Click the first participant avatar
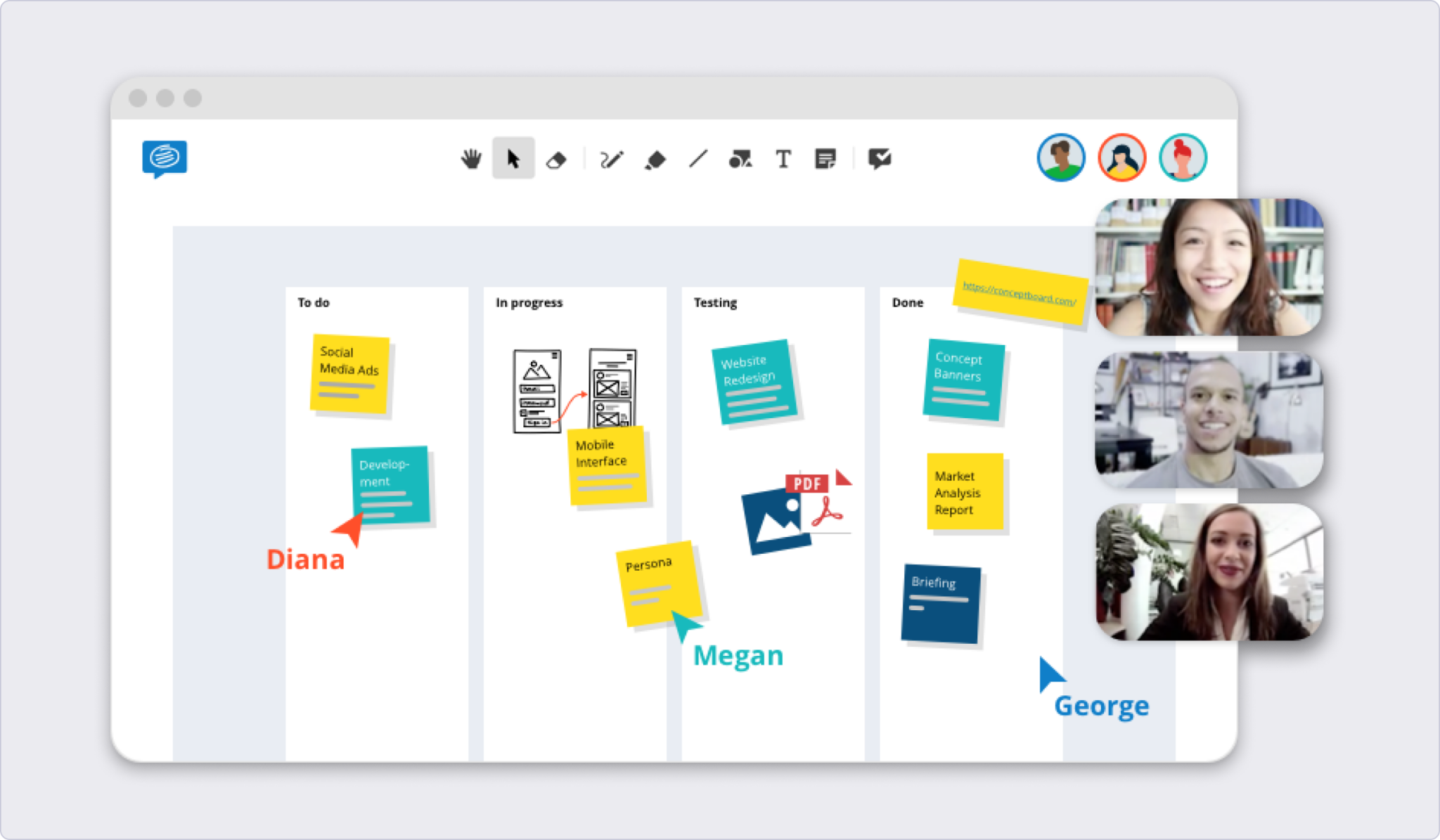This screenshot has height=840, width=1440. tap(1061, 158)
